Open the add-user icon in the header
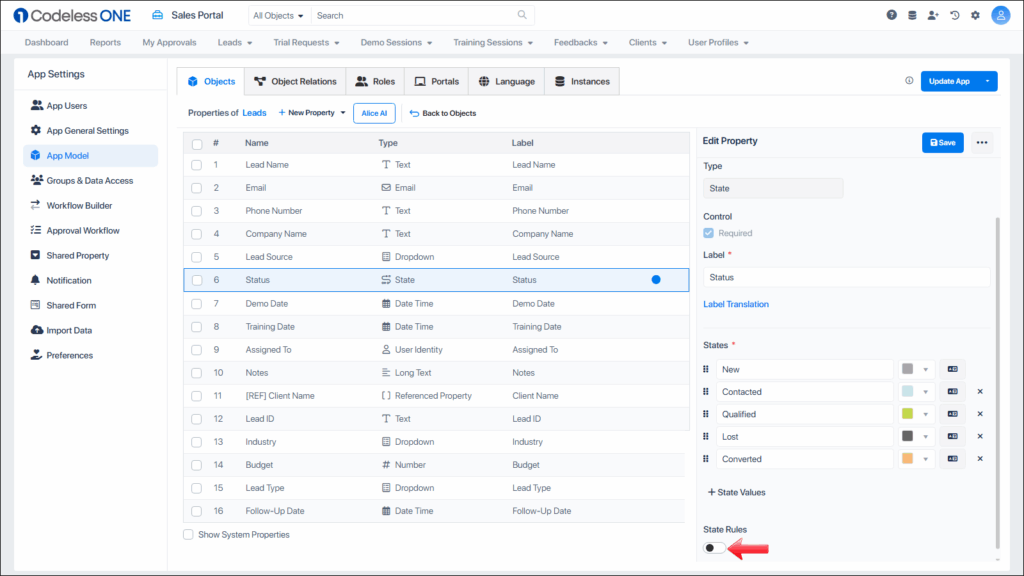 click(933, 14)
